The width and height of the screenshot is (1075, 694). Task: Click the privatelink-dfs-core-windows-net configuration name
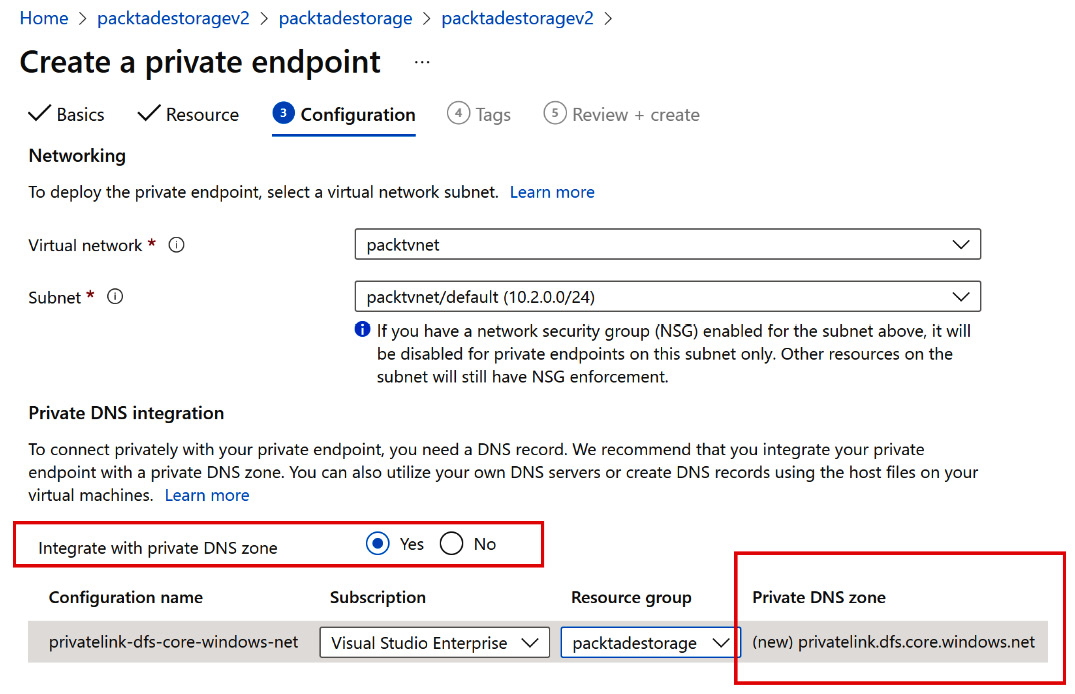174,642
